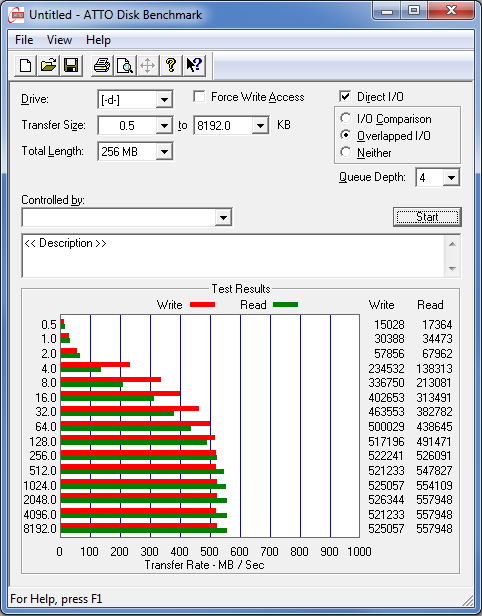The image size is (482, 616).
Task: Open the Drive dropdown showing [-d-]
Action: [135, 100]
